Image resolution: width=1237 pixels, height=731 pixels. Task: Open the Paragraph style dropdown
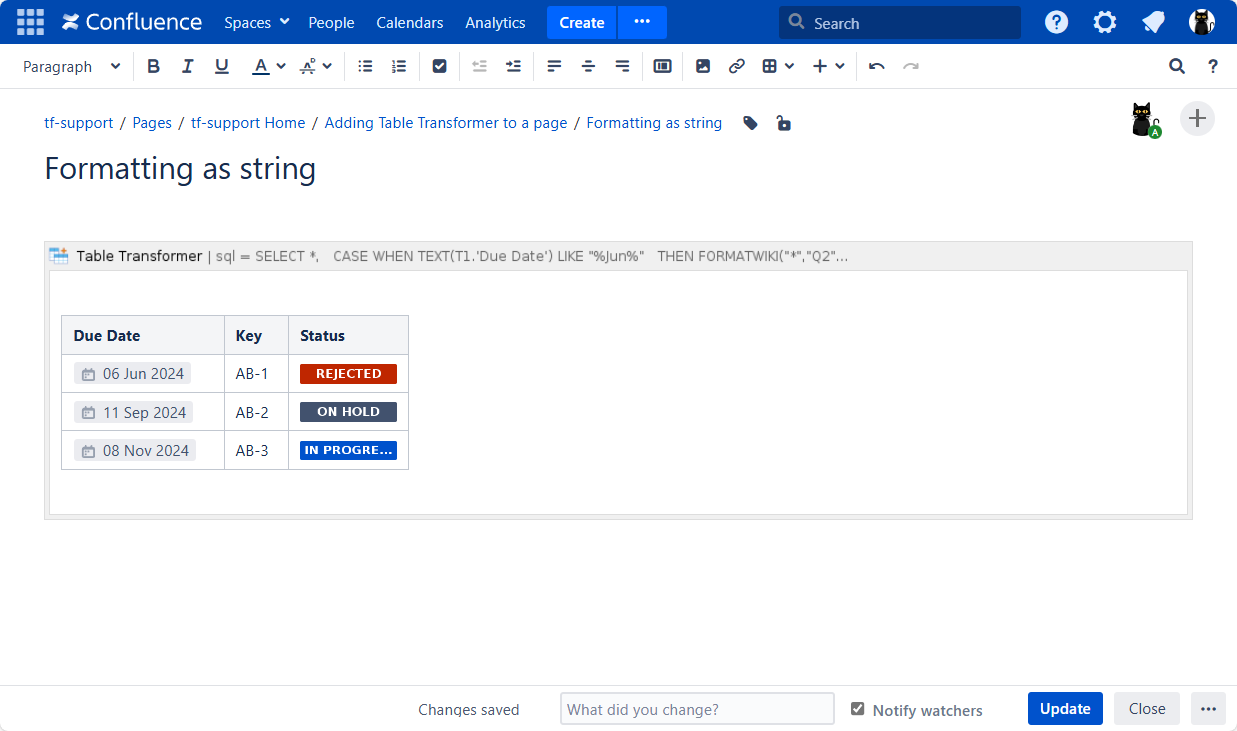point(71,66)
